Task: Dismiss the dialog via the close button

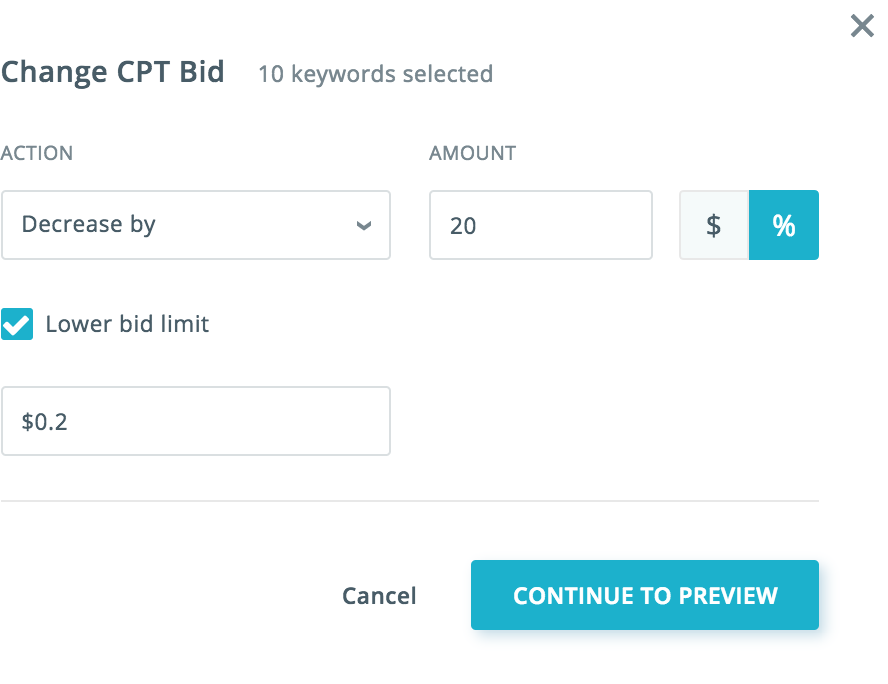Action: [x=862, y=26]
